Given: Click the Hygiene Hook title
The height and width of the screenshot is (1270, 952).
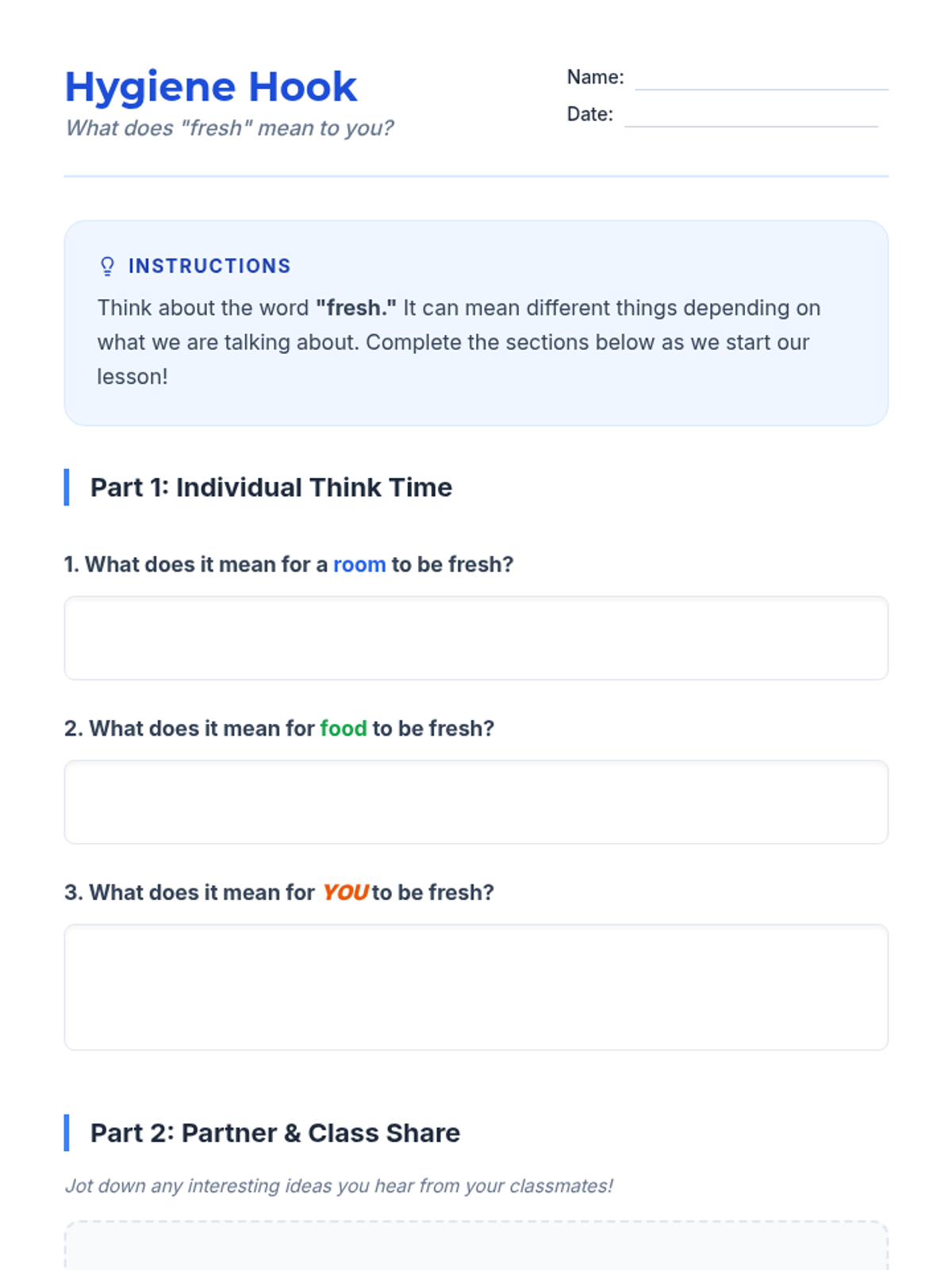Looking at the screenshot, I should 211,87.
